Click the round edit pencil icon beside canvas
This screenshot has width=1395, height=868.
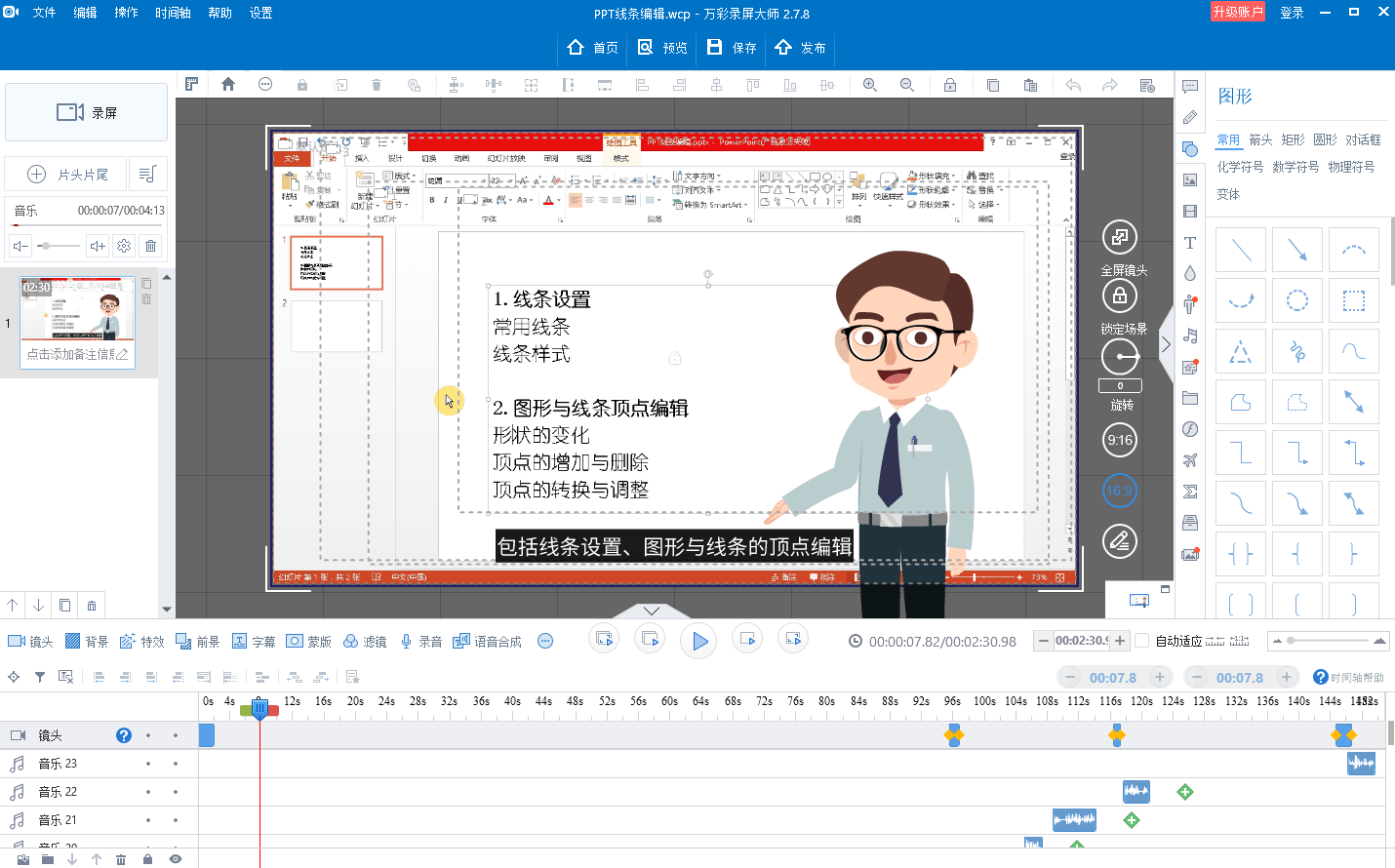click(x=1120, y=541)
